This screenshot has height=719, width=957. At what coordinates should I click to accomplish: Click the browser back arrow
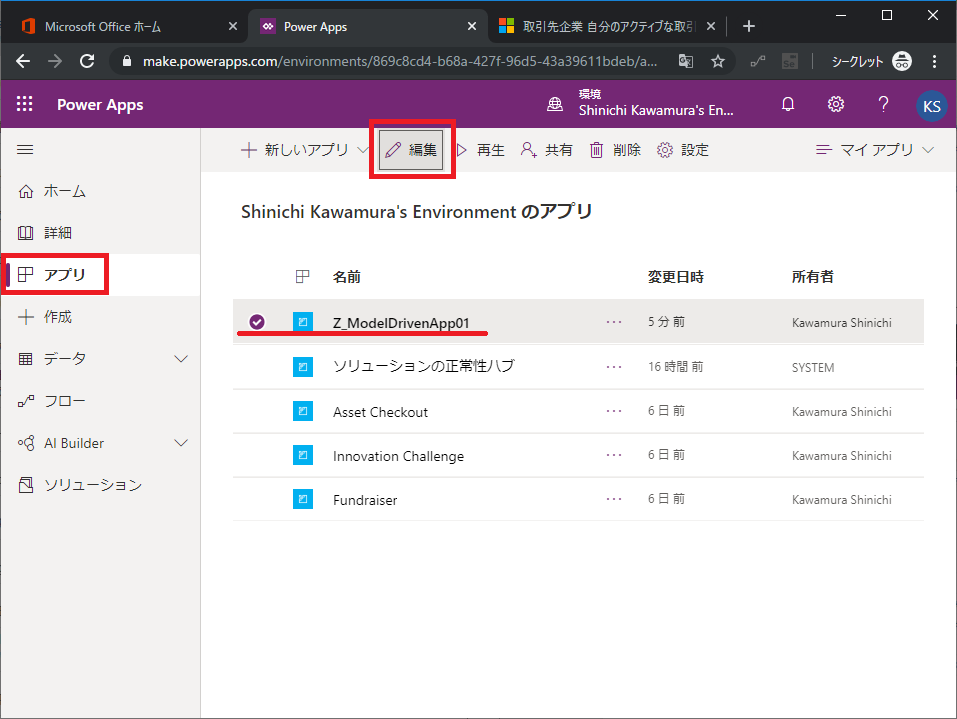[x=23, y=61]
